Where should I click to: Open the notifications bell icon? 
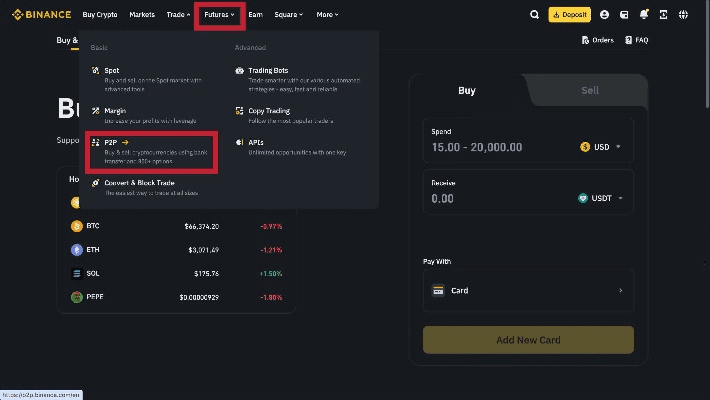tap(644, 15)
